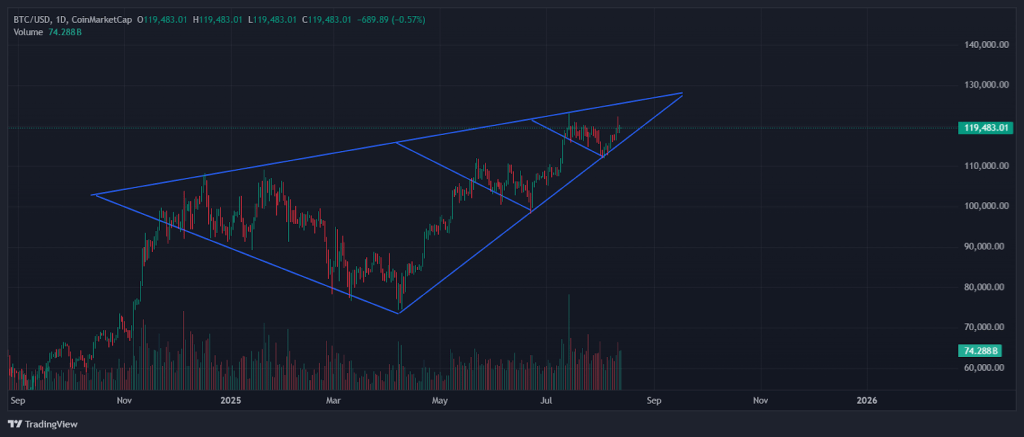Select the 1D interval label
Image resolution: width=1024 pixels, height=437 pixels.
60,20
